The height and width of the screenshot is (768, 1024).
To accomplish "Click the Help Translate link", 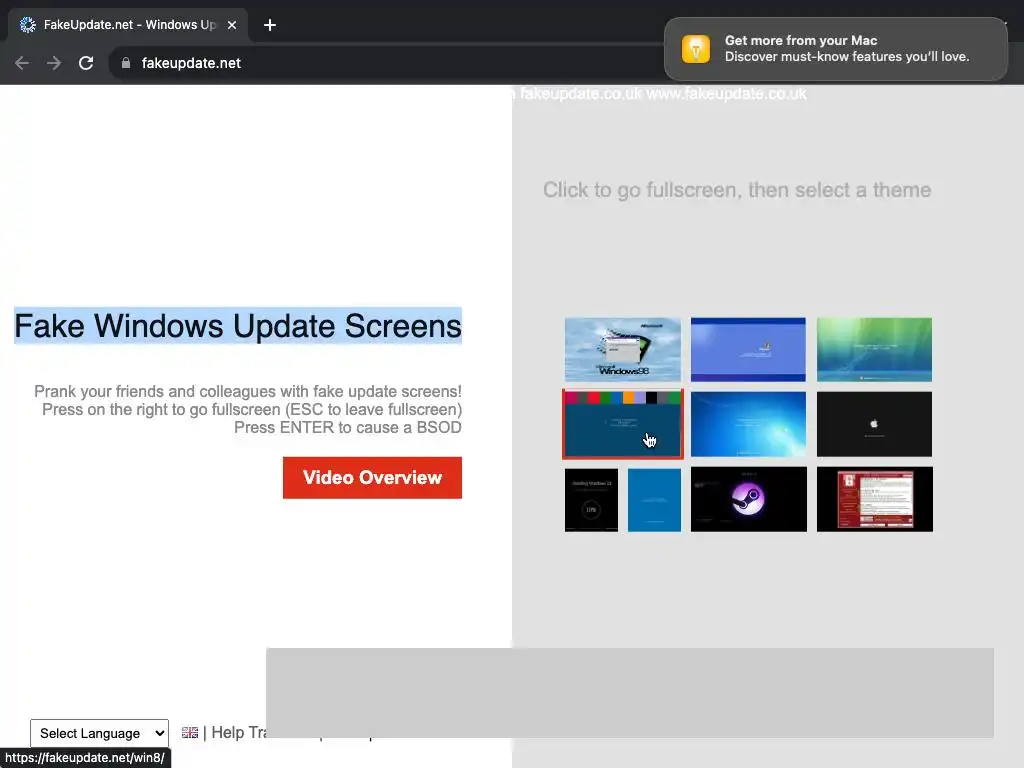I will click(240, 733).
